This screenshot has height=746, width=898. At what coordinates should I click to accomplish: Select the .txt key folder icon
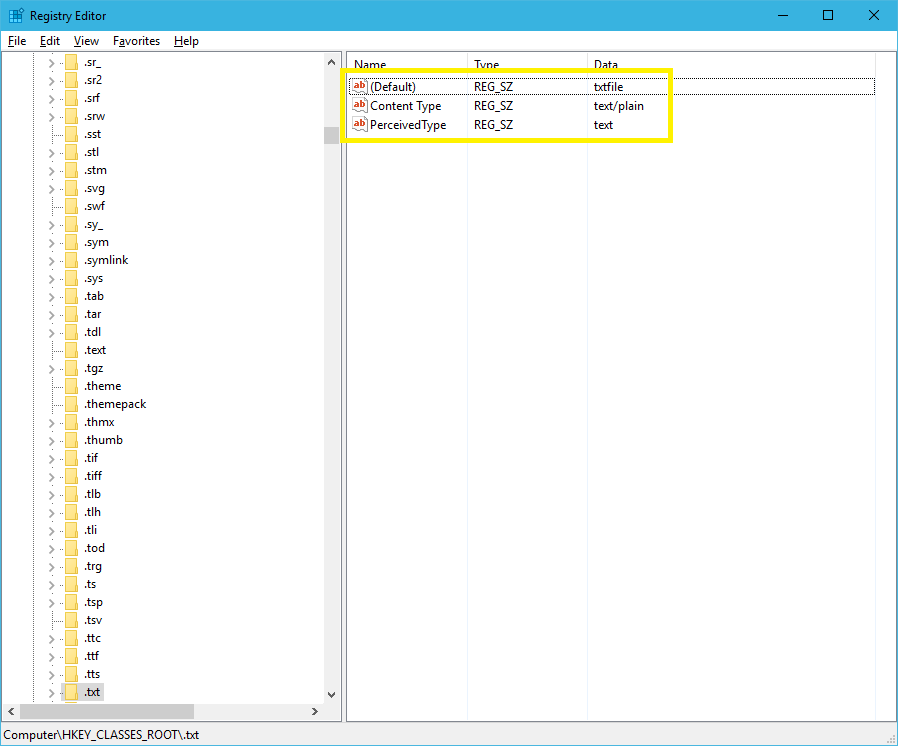click(x=72, y=692)
